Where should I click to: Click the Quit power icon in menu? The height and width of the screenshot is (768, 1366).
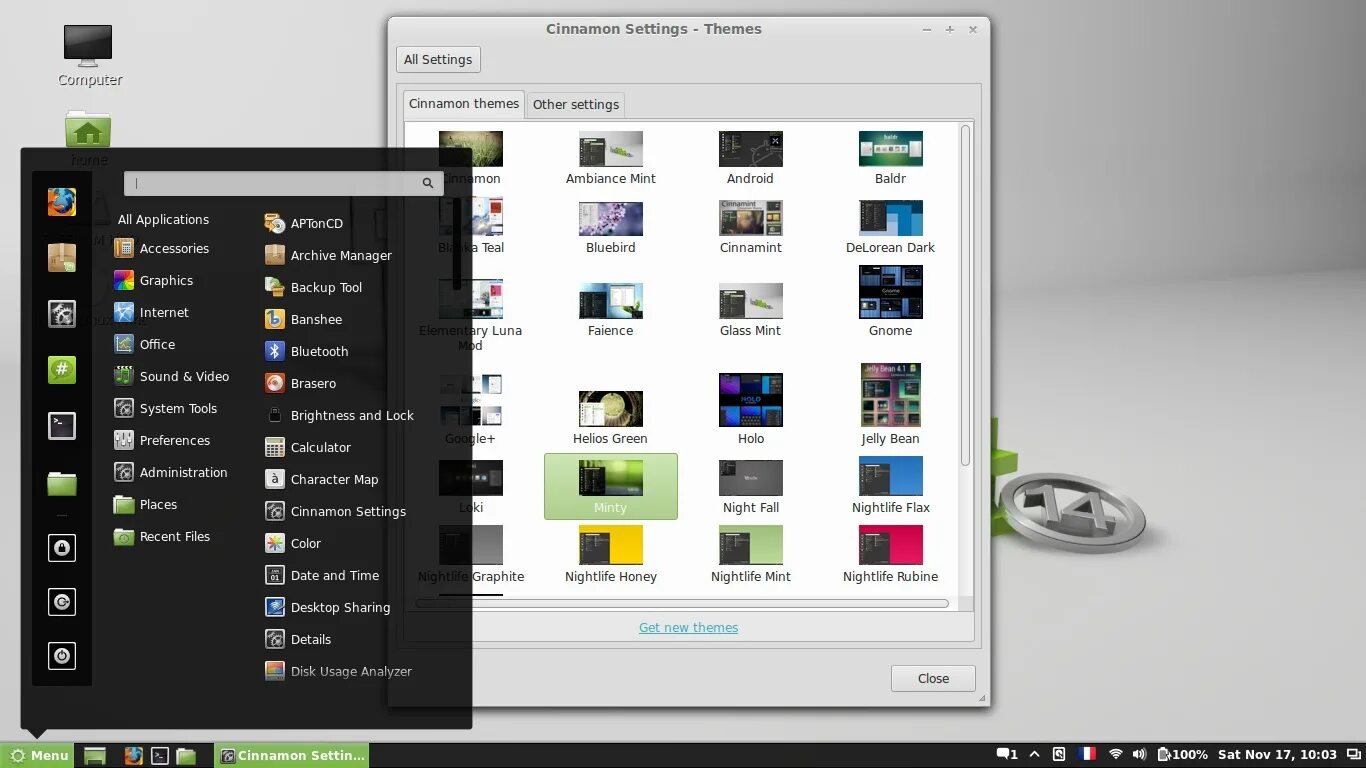pos(62,656)
